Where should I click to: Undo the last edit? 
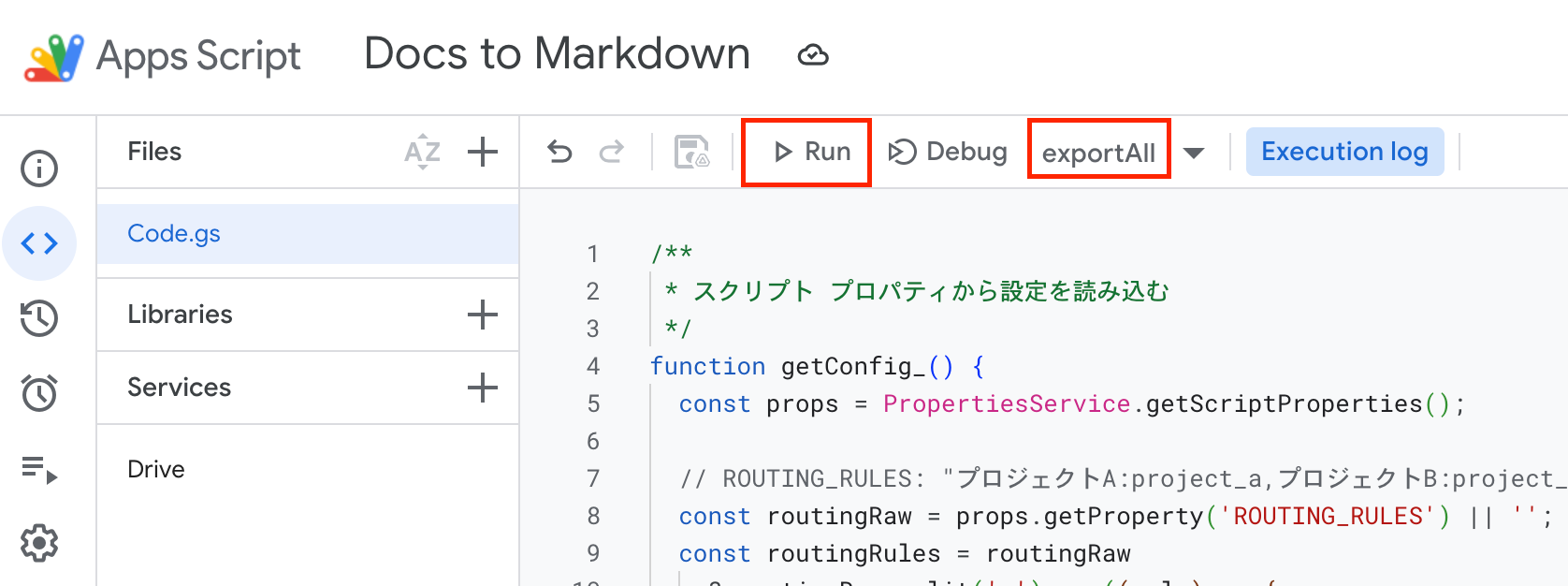point(559,152)
